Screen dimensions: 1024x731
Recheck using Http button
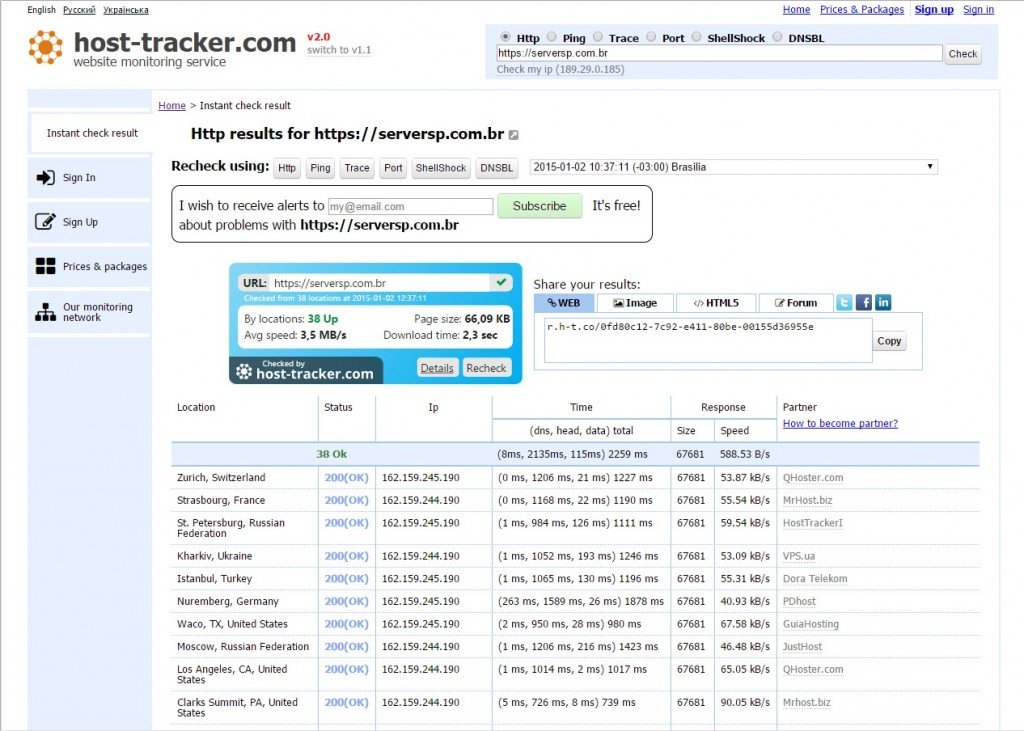(287, 168)
